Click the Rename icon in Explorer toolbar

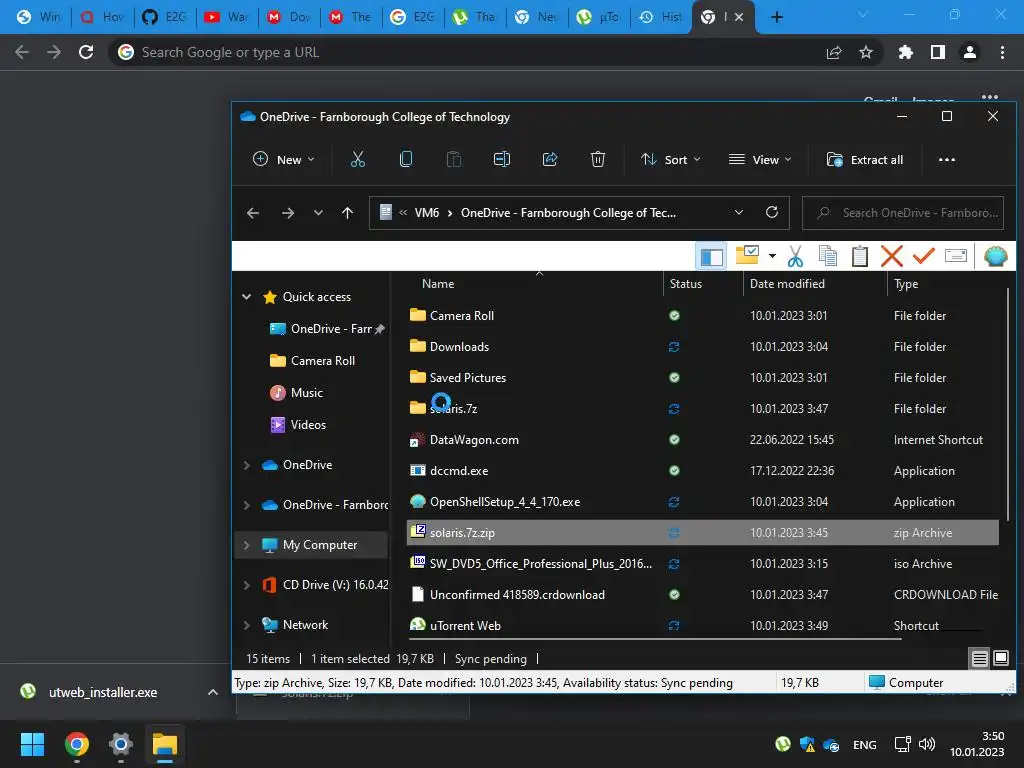[502, 159]
